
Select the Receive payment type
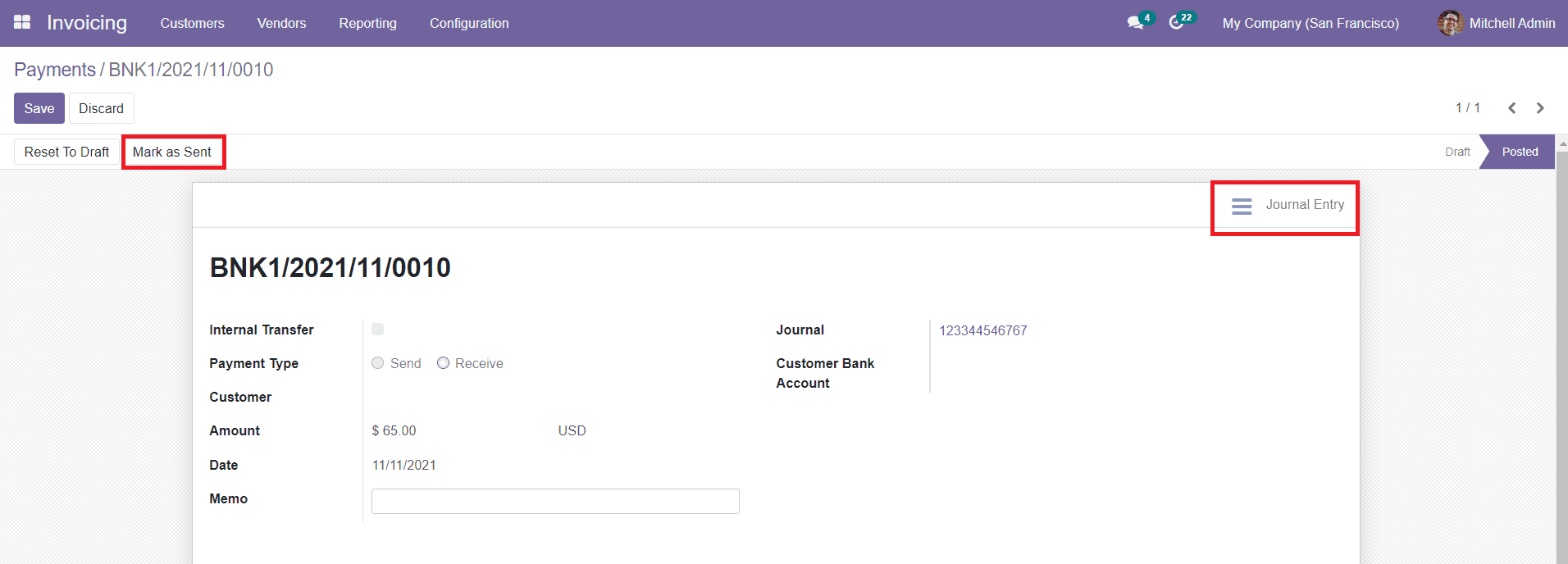point(443,363)
